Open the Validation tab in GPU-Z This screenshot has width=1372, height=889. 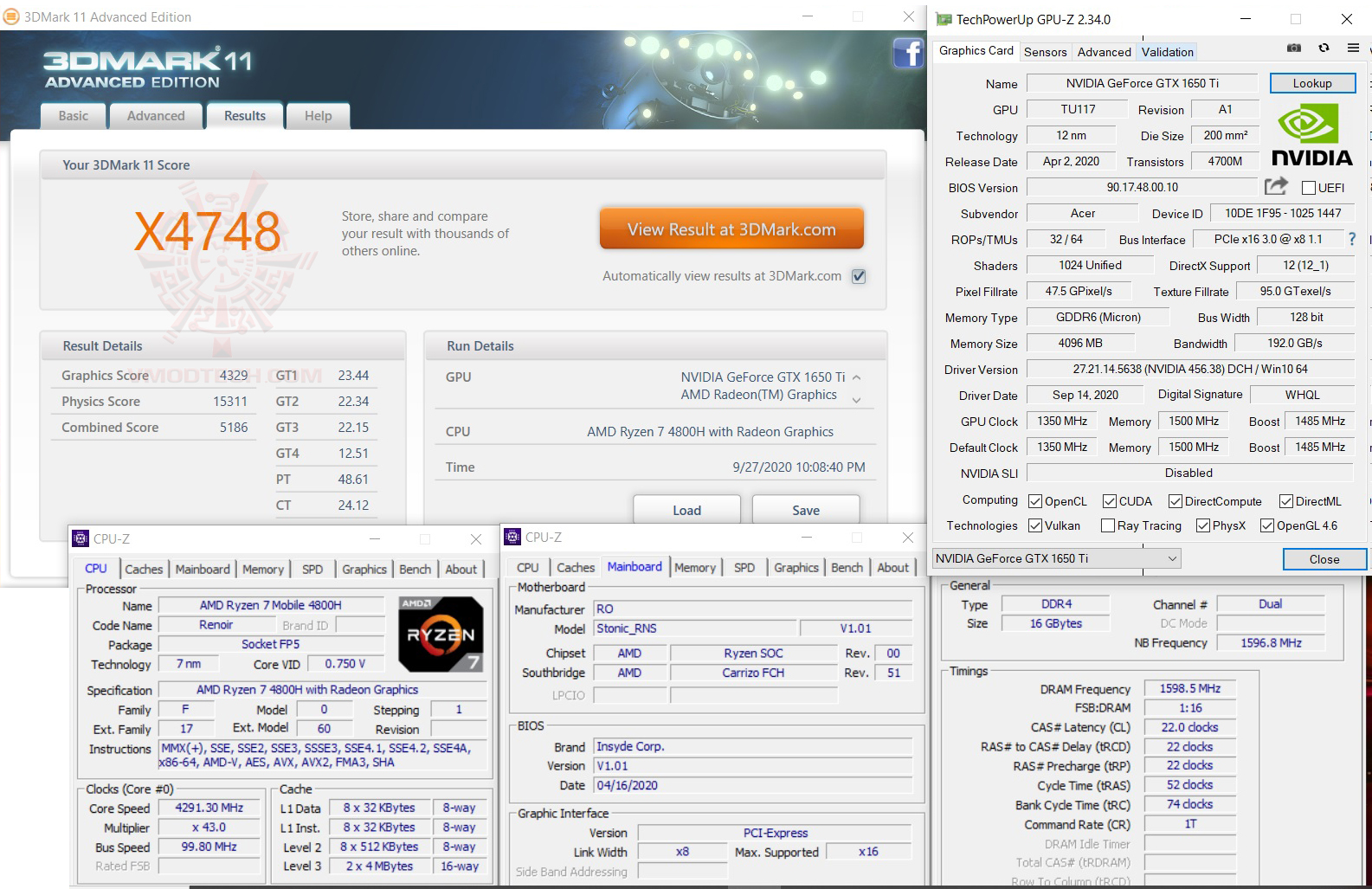pyautogui.click(x=1167, y=52)
